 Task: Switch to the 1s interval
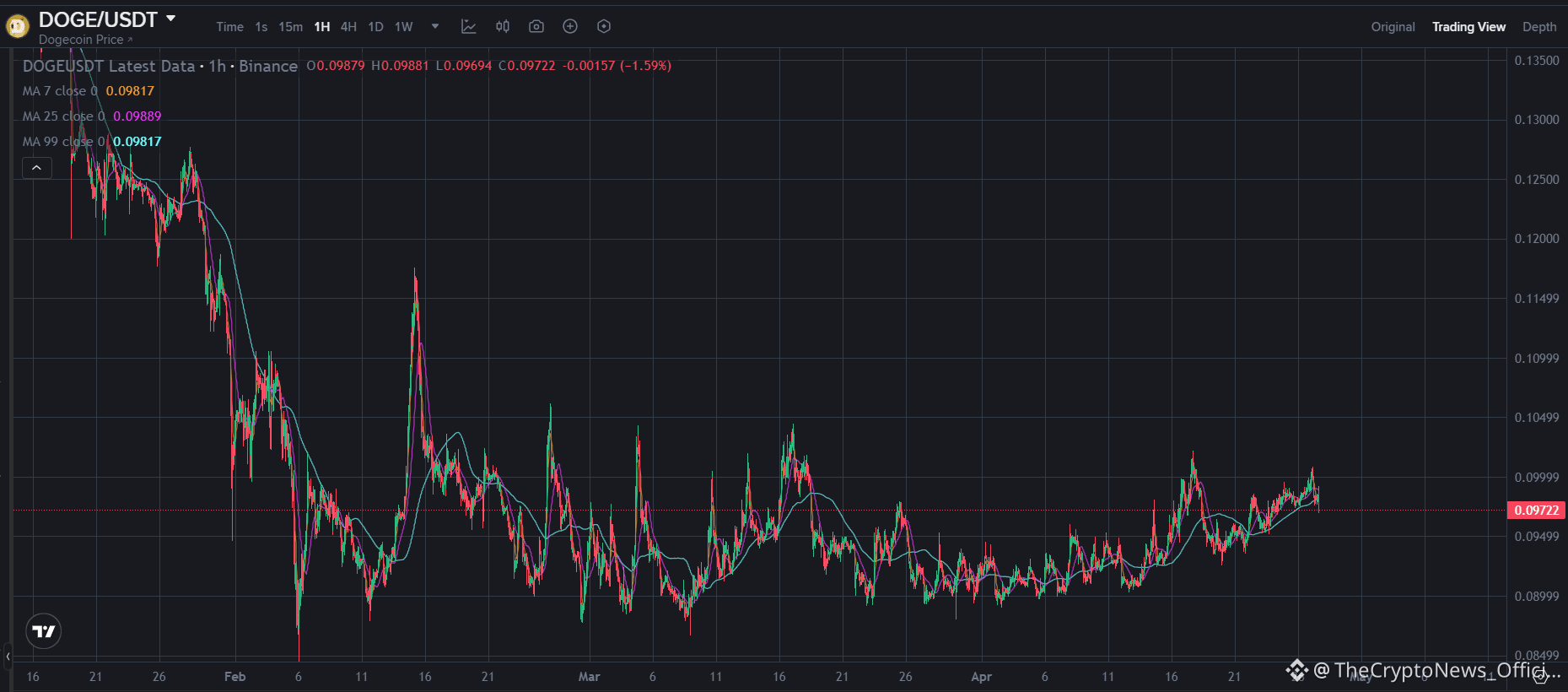coord(261,27)
